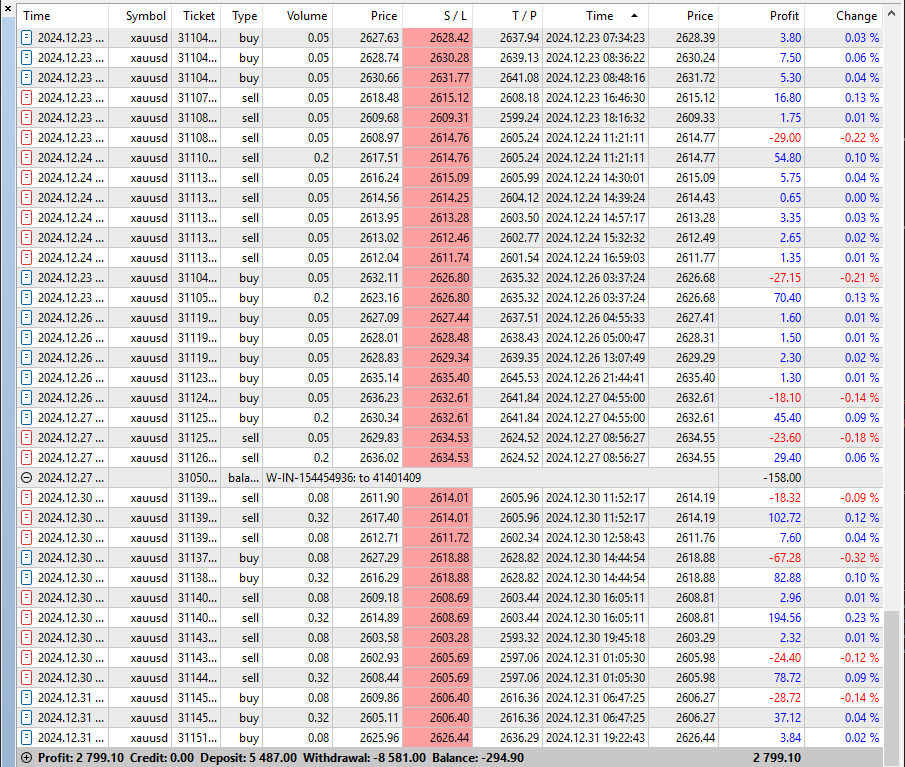Click the Volume column header
Image resolution: width=905 pixels, height=767 pixels.
307,16
